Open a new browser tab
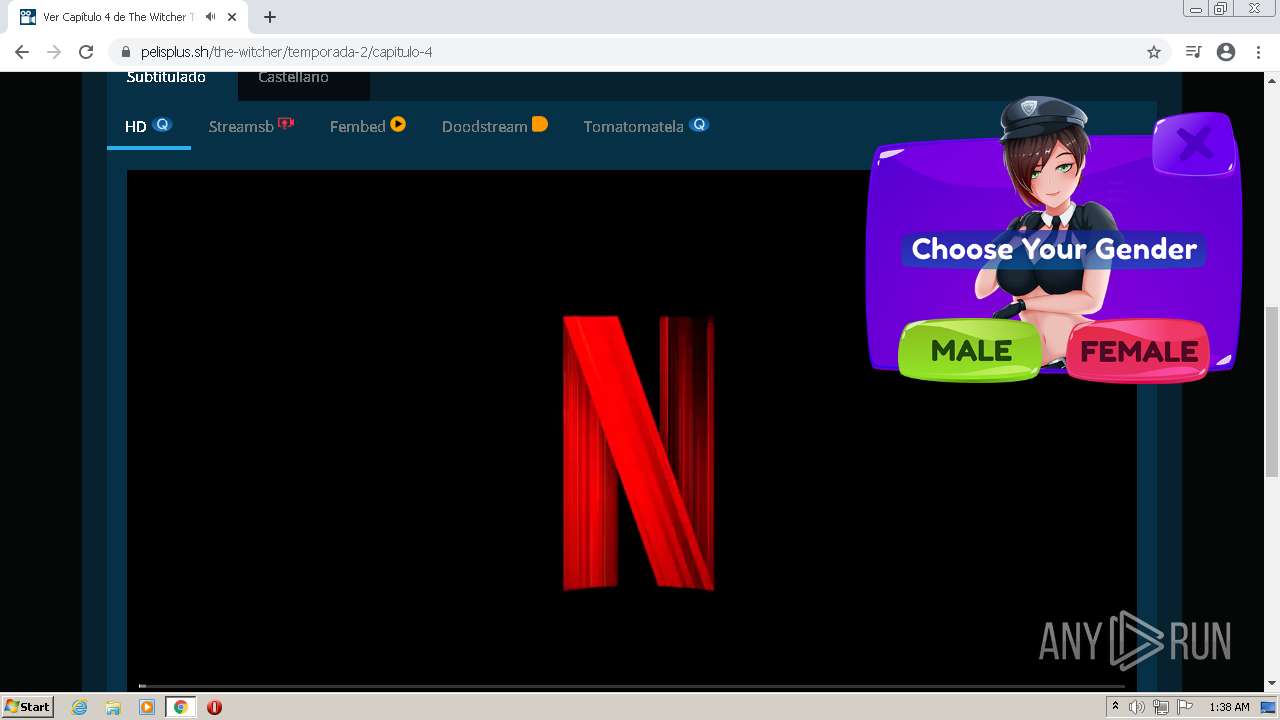Viewport: 1280px width, 720px height. (x=270, y=17)
